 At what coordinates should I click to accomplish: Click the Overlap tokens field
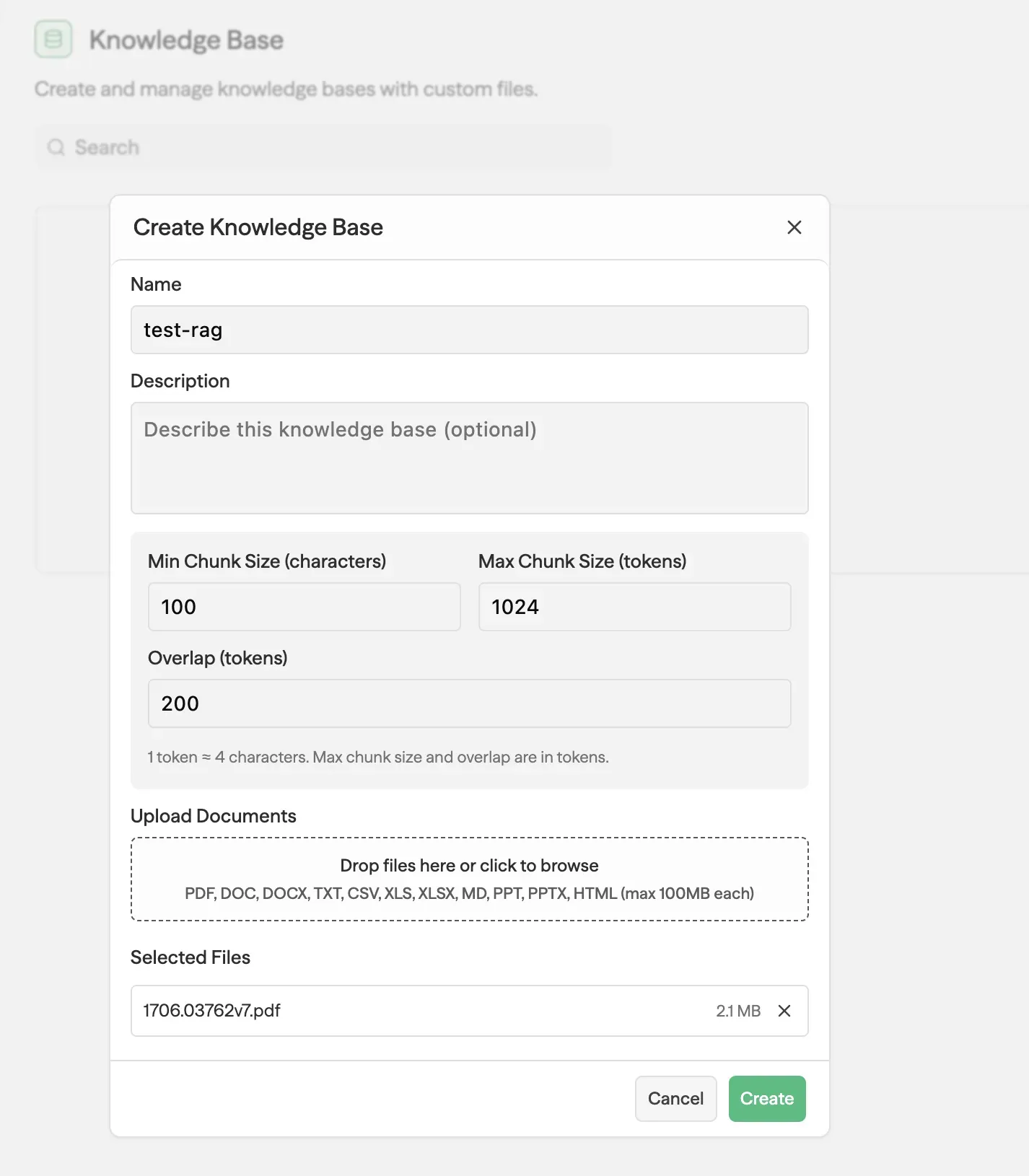(x=469, y=703)
